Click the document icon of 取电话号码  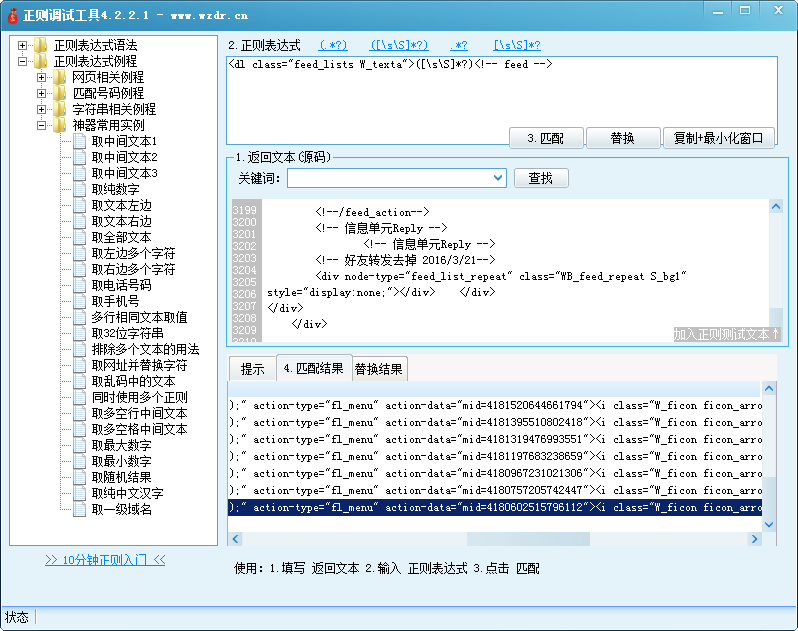(x=79, y=285)
